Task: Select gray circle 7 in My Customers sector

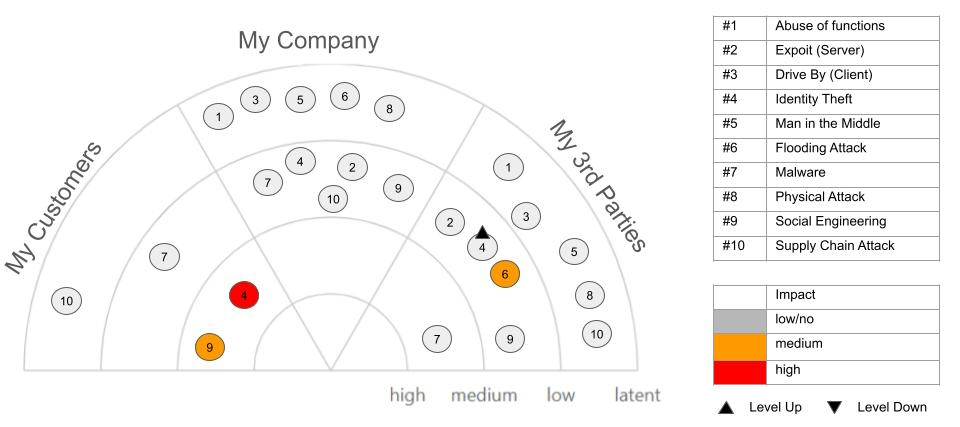Action: point(164,257)
